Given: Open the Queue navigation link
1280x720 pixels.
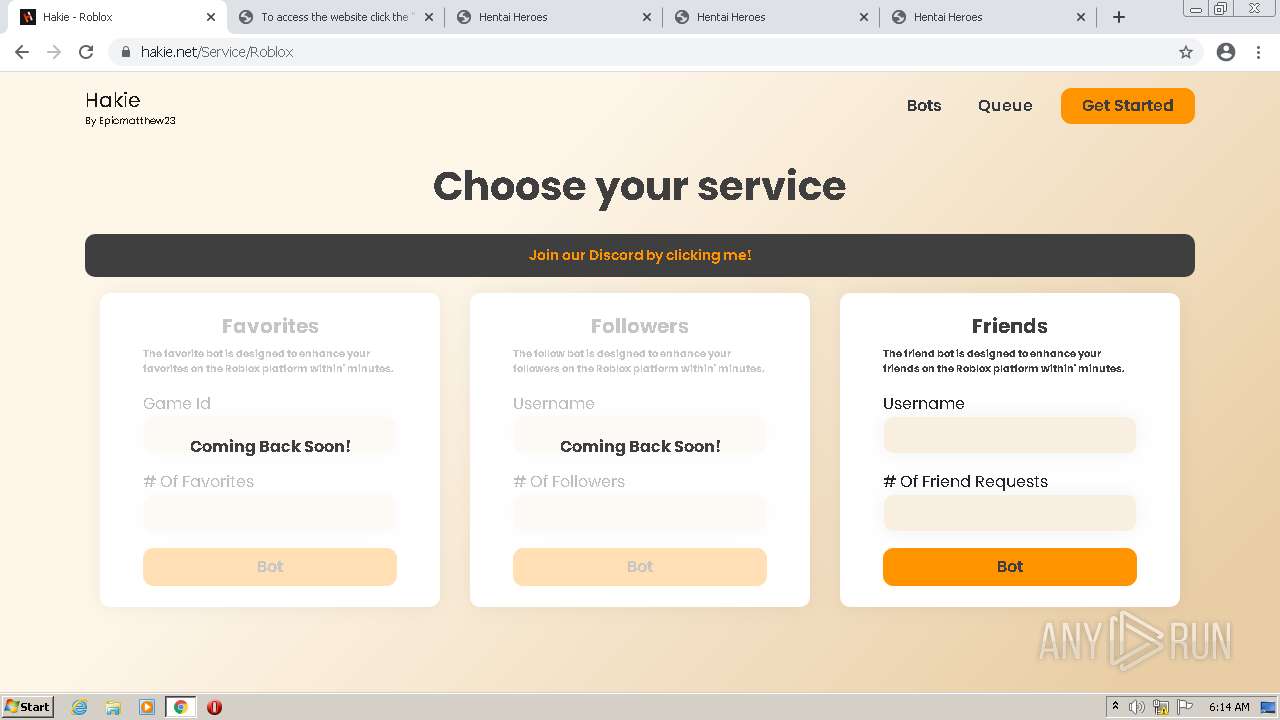Looking at the screenshot, I should click(x=1005, y=106).
